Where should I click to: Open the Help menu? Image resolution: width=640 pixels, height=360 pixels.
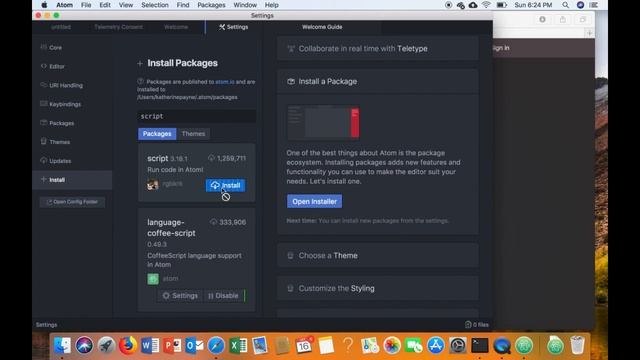pos(271,5)
